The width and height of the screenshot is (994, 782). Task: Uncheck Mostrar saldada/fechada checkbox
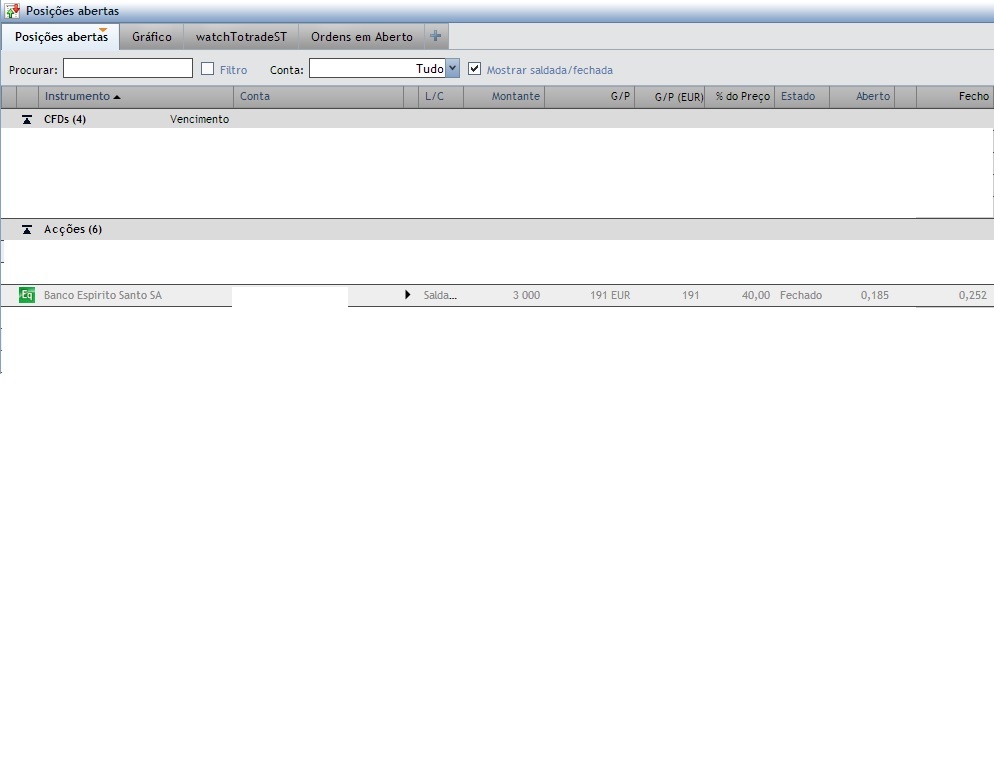click(474, 68)
